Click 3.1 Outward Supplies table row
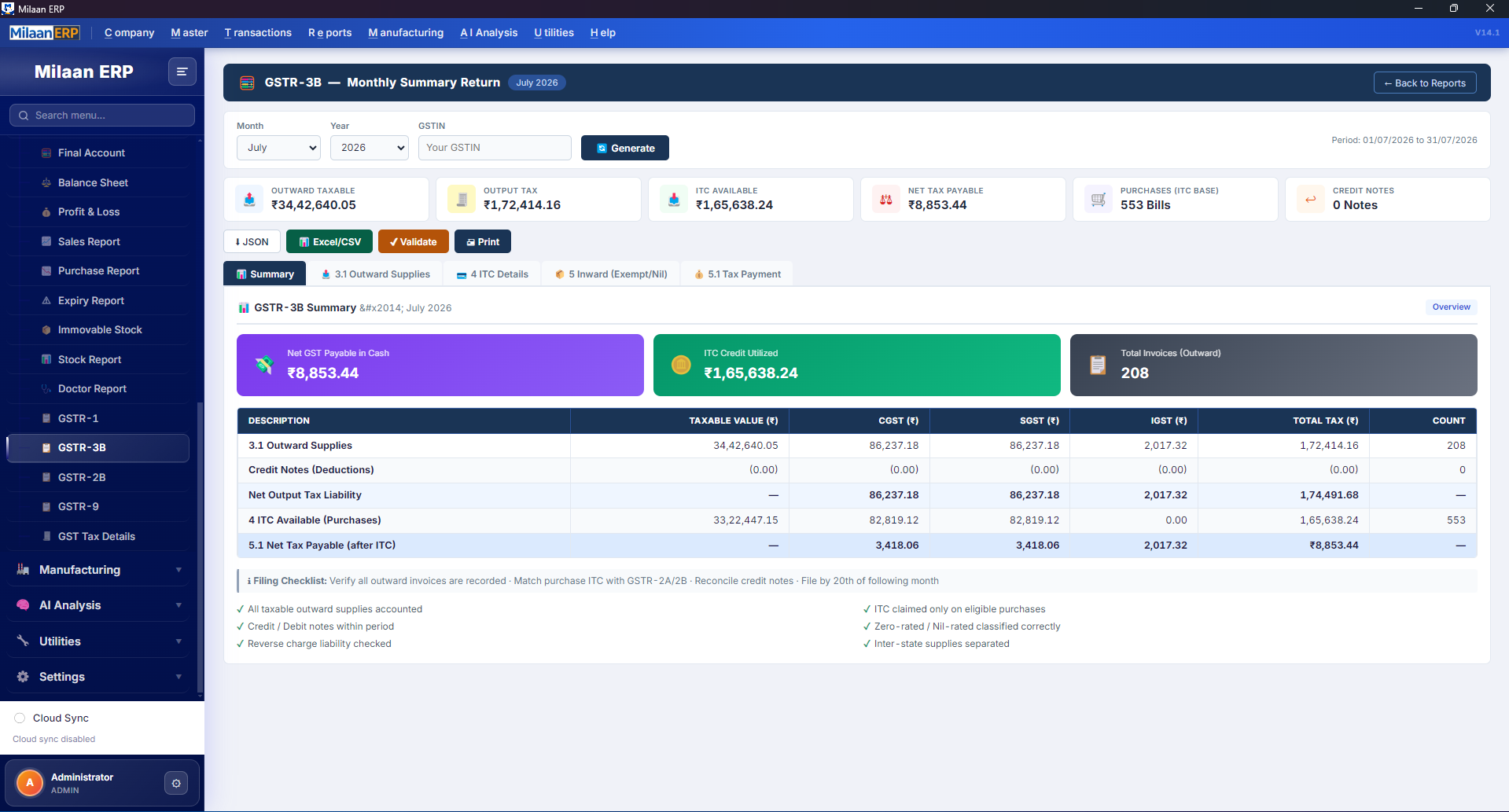Screen dimensions: 1509x812 pos(857,446)
